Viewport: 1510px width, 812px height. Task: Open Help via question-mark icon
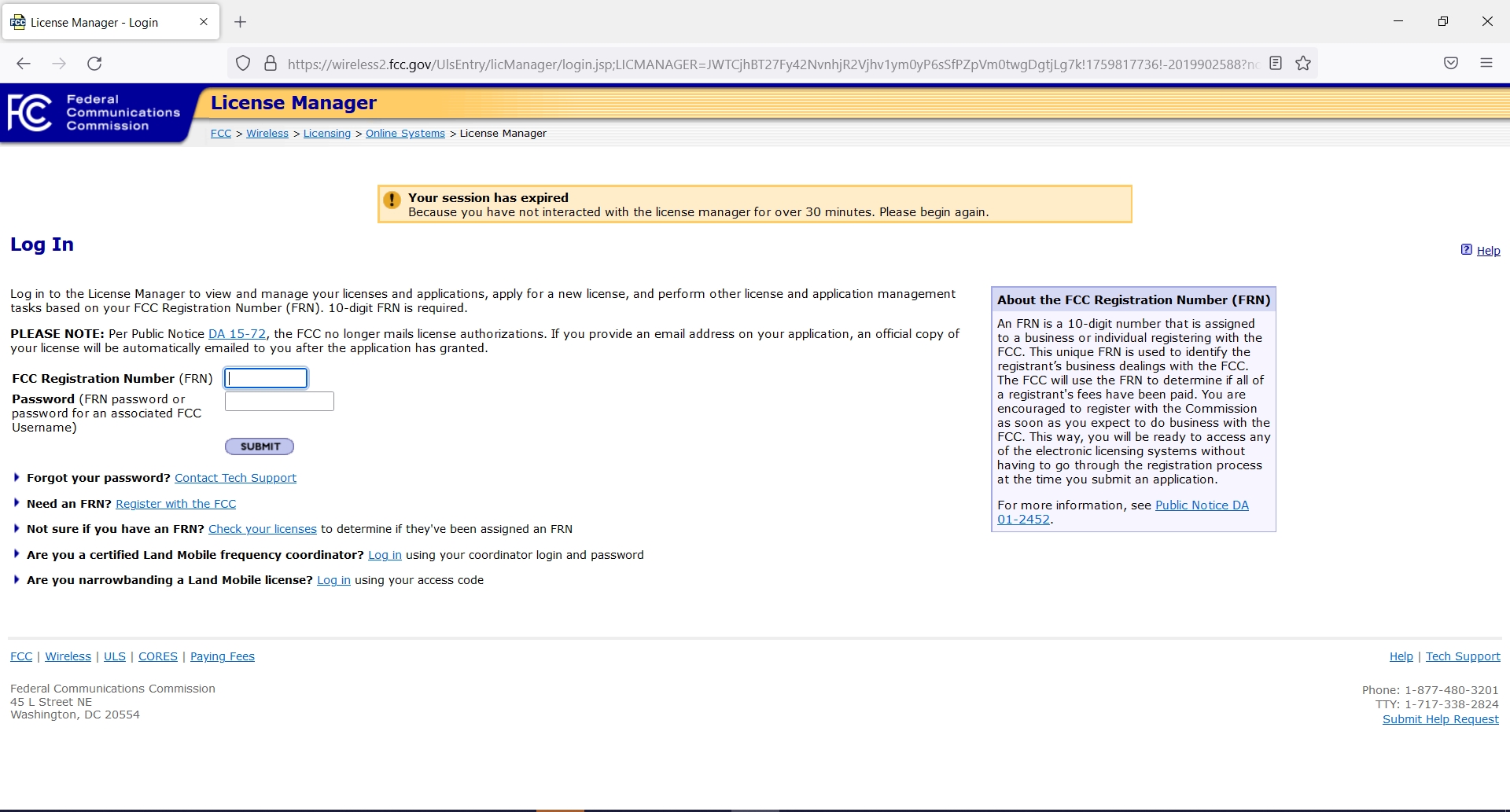click(1468, 249)
